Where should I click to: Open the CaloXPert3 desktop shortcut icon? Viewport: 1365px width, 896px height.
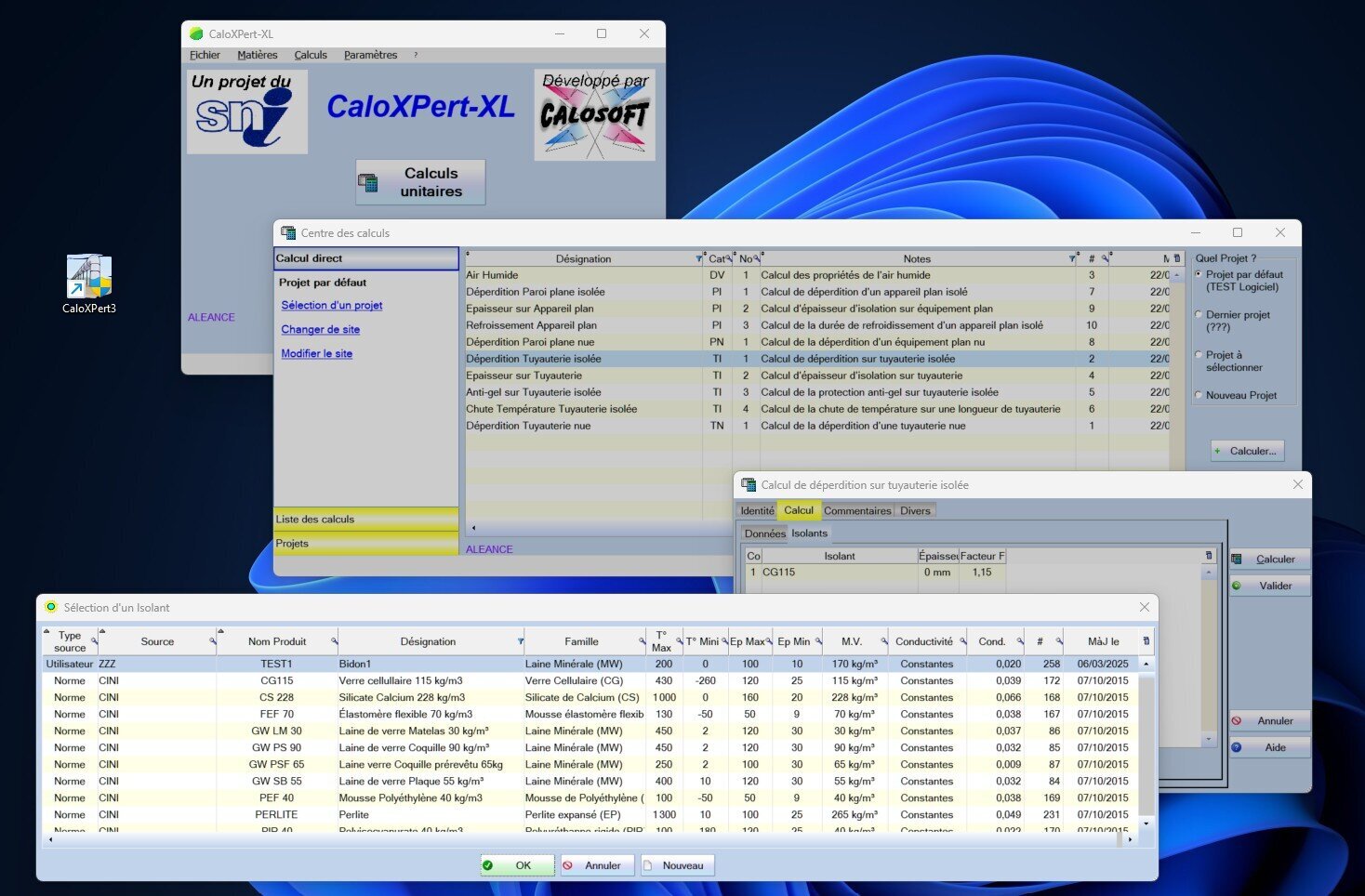coord(89,283)
